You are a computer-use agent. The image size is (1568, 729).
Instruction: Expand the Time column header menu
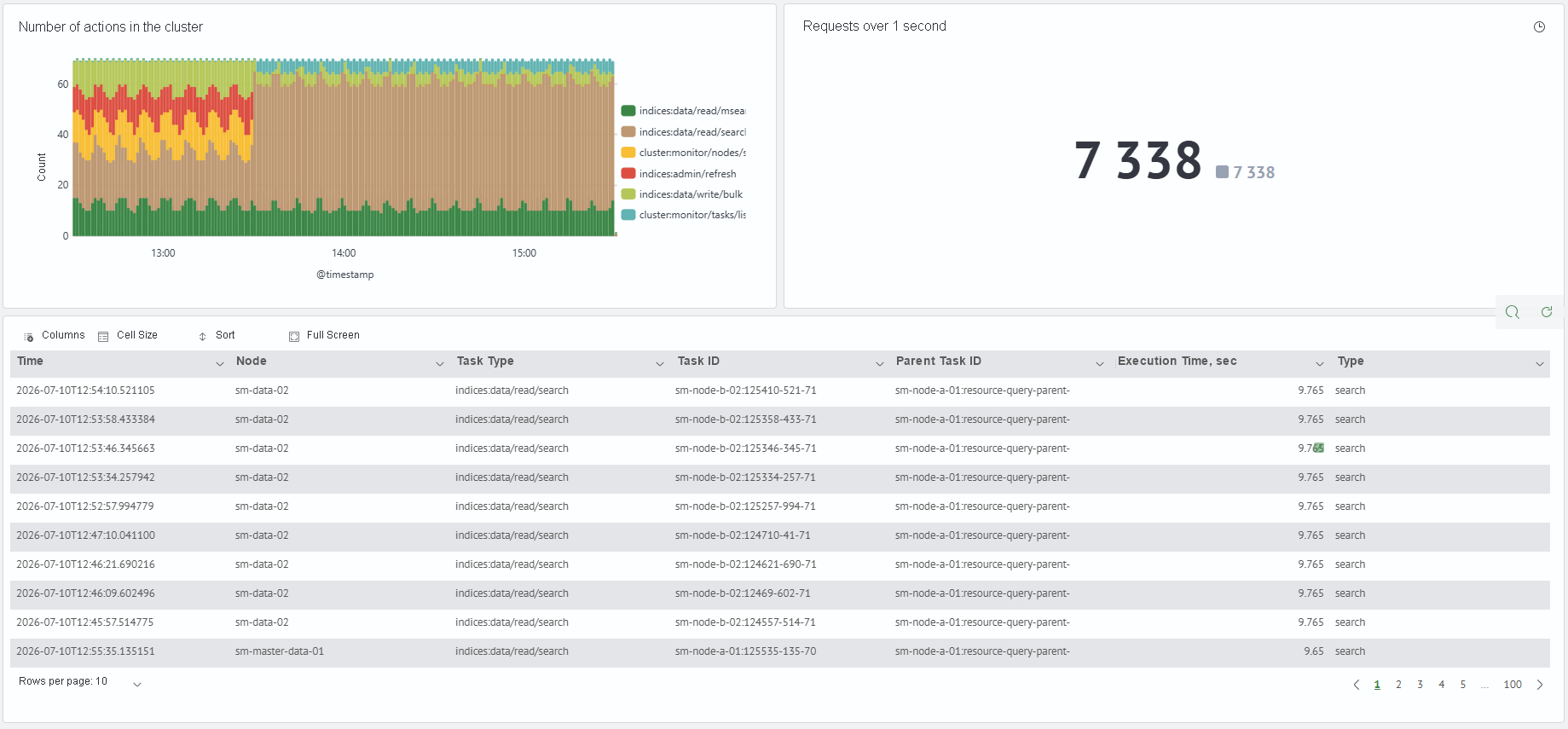pyautogui.click(x=220, y=364)
